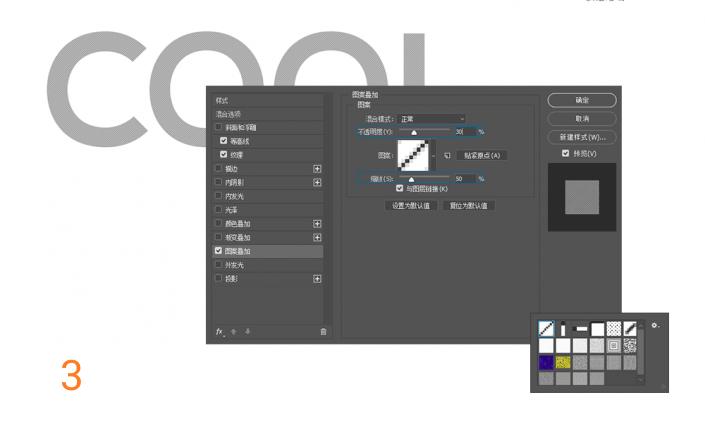
Task: Open the pattern picker gear menu
Action: 655,325
